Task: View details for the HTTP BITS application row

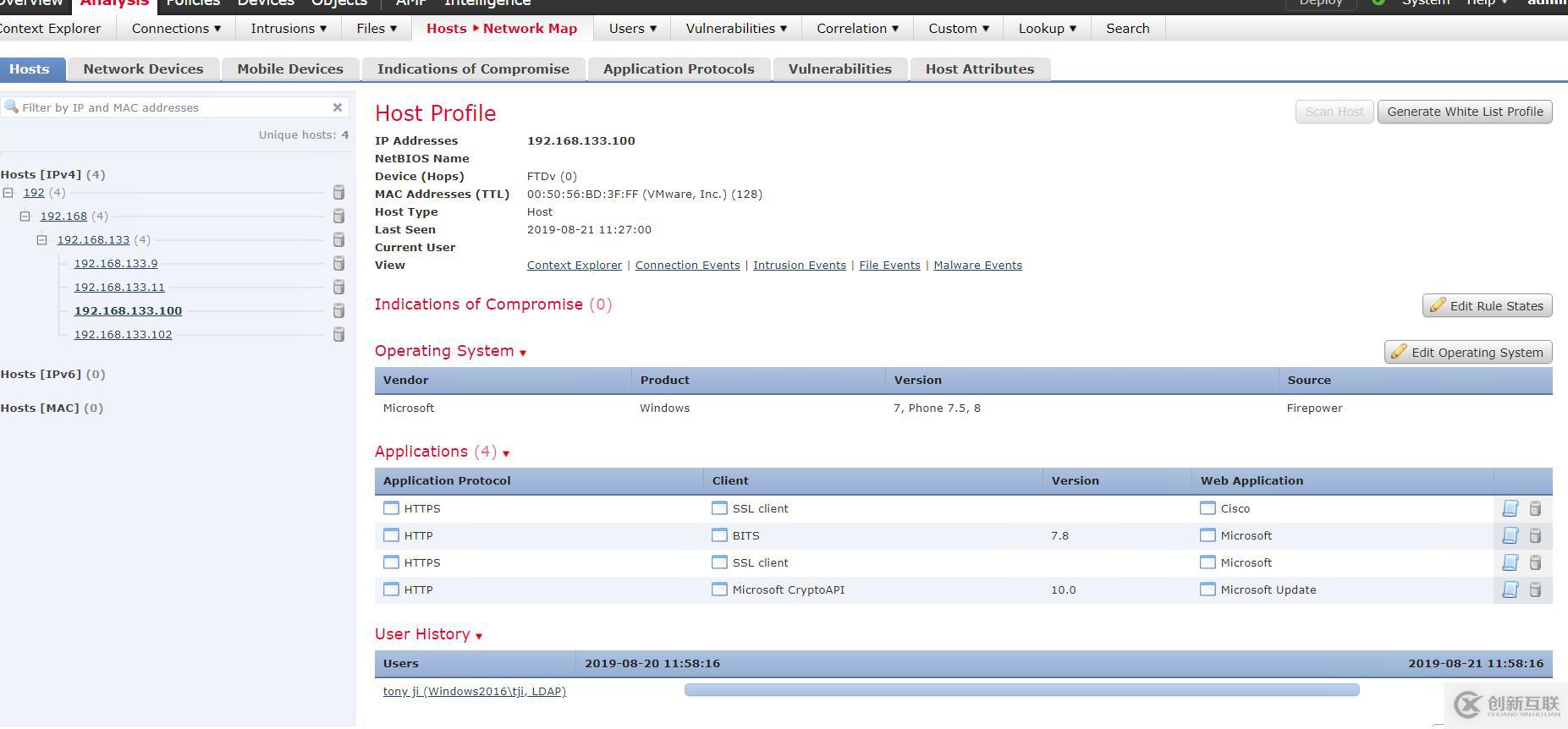Action: [x=1510, y=535]
